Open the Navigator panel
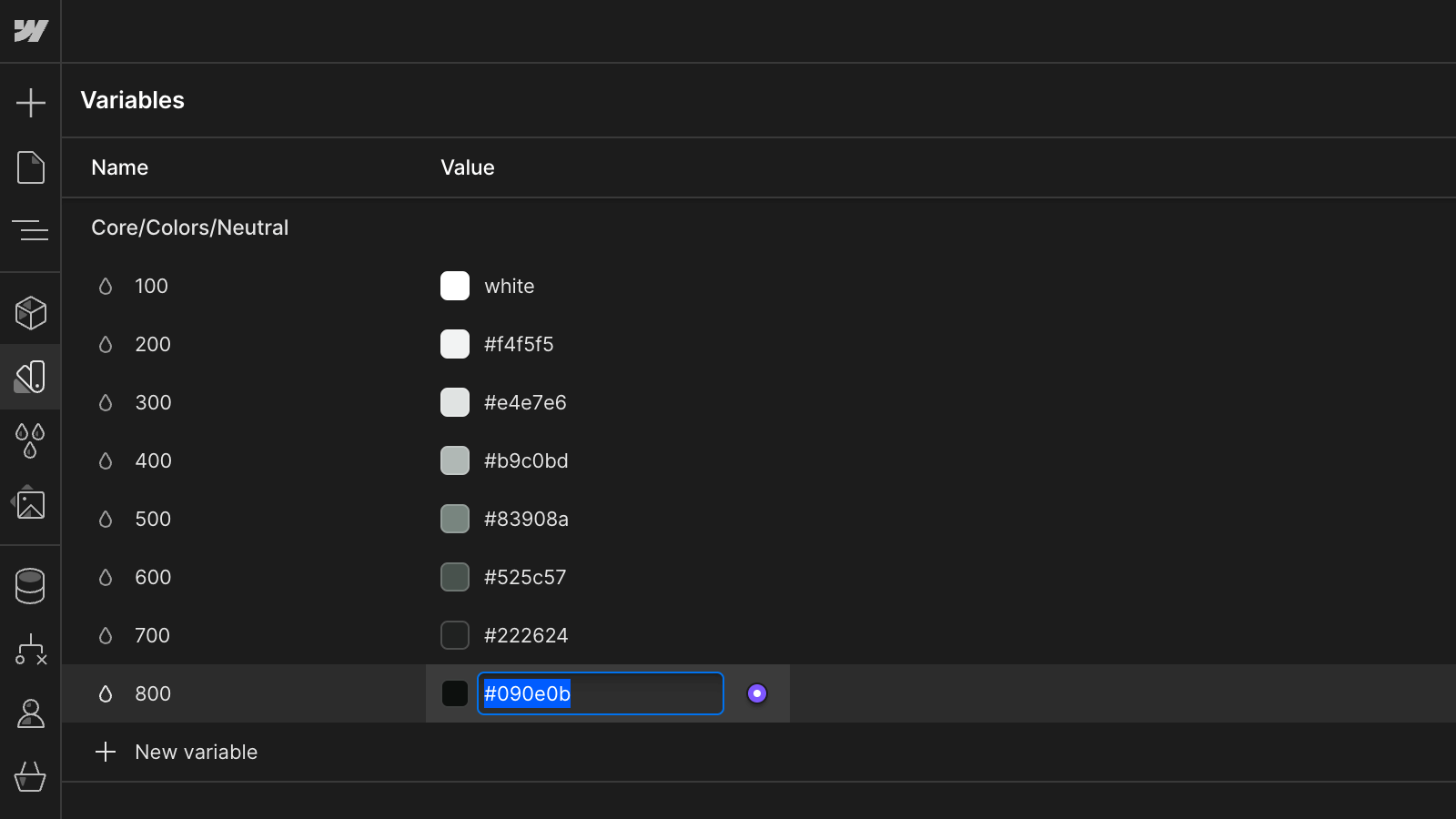Viewport: 1456px width, 819px height. pyautogui.click(x=31, y=231)
